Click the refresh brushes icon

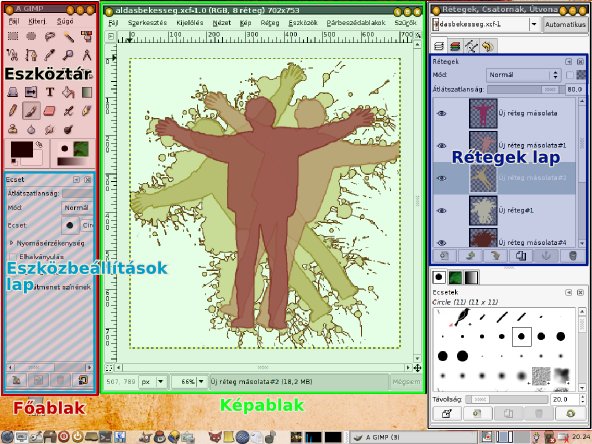[x=570, y=413]
